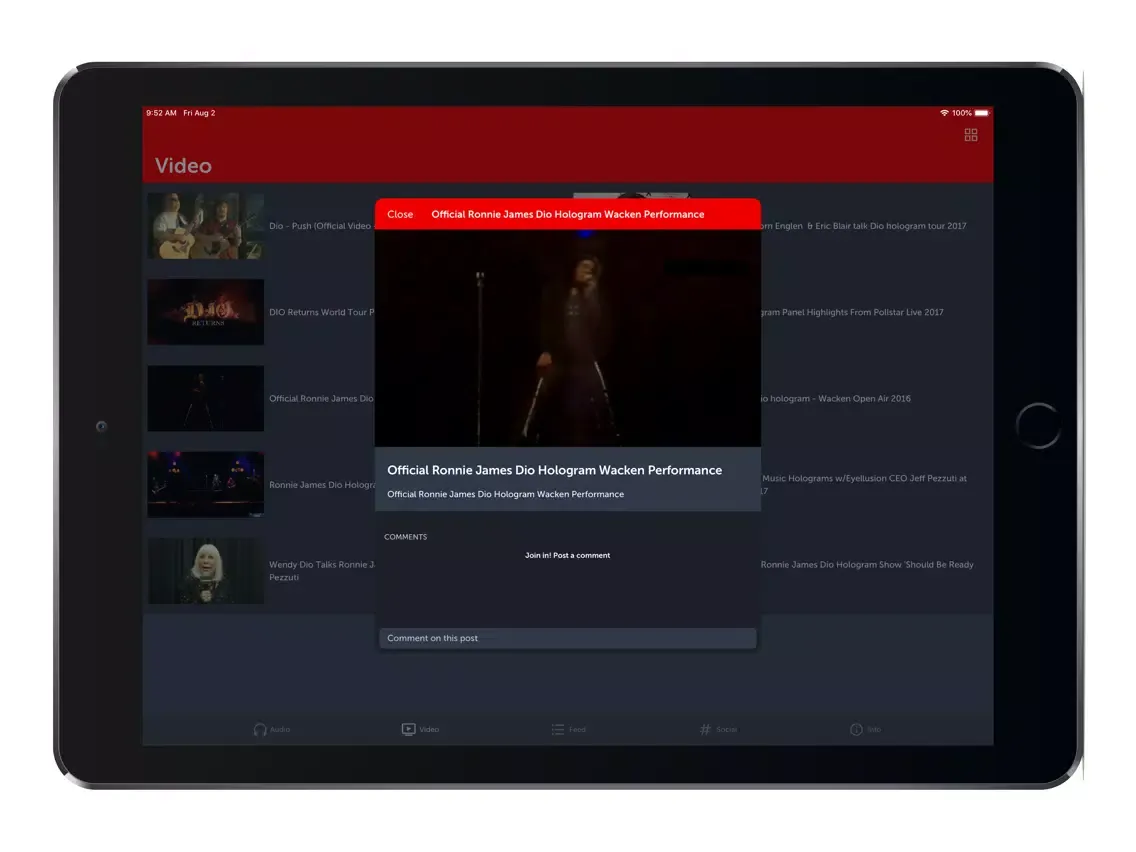This screenshot has height=852, width=1136.
Task: Switch to the Video tab
Action: tap(420, 730)
